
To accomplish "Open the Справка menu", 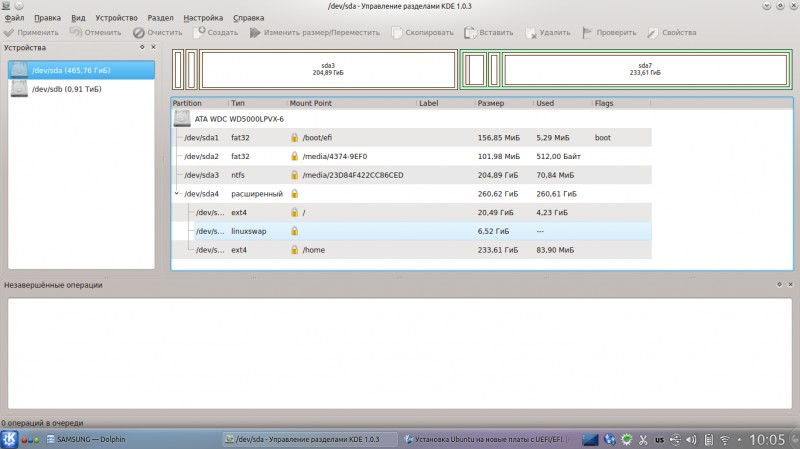I will pyautogui.click(x=248, y=18).
